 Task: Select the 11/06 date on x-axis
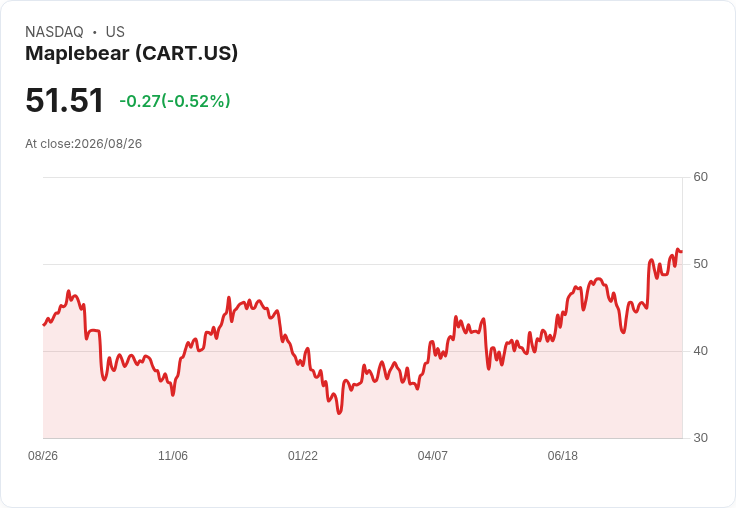click(x=173, y=456)
